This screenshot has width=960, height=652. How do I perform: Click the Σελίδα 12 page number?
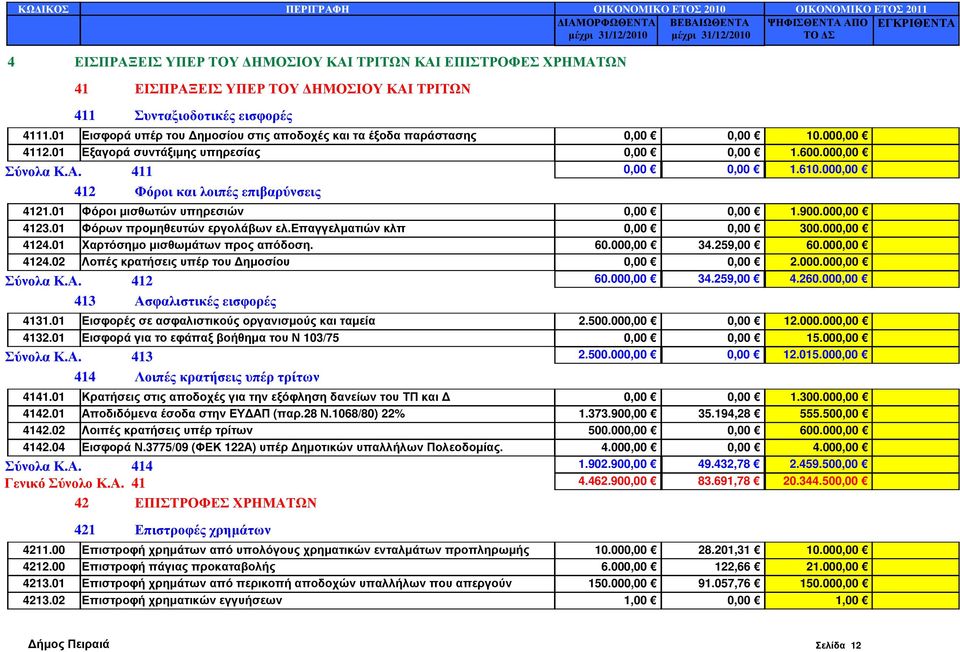coord(838,645)
